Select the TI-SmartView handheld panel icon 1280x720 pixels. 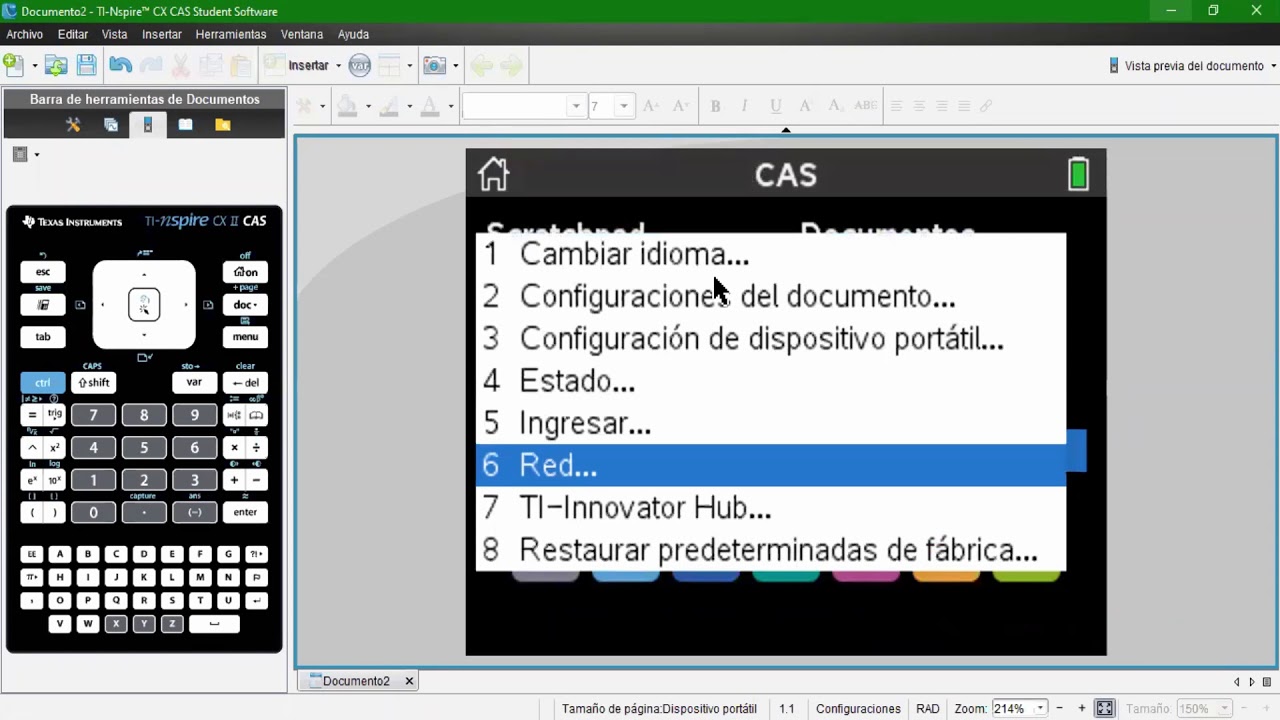[x=148, y=125]
